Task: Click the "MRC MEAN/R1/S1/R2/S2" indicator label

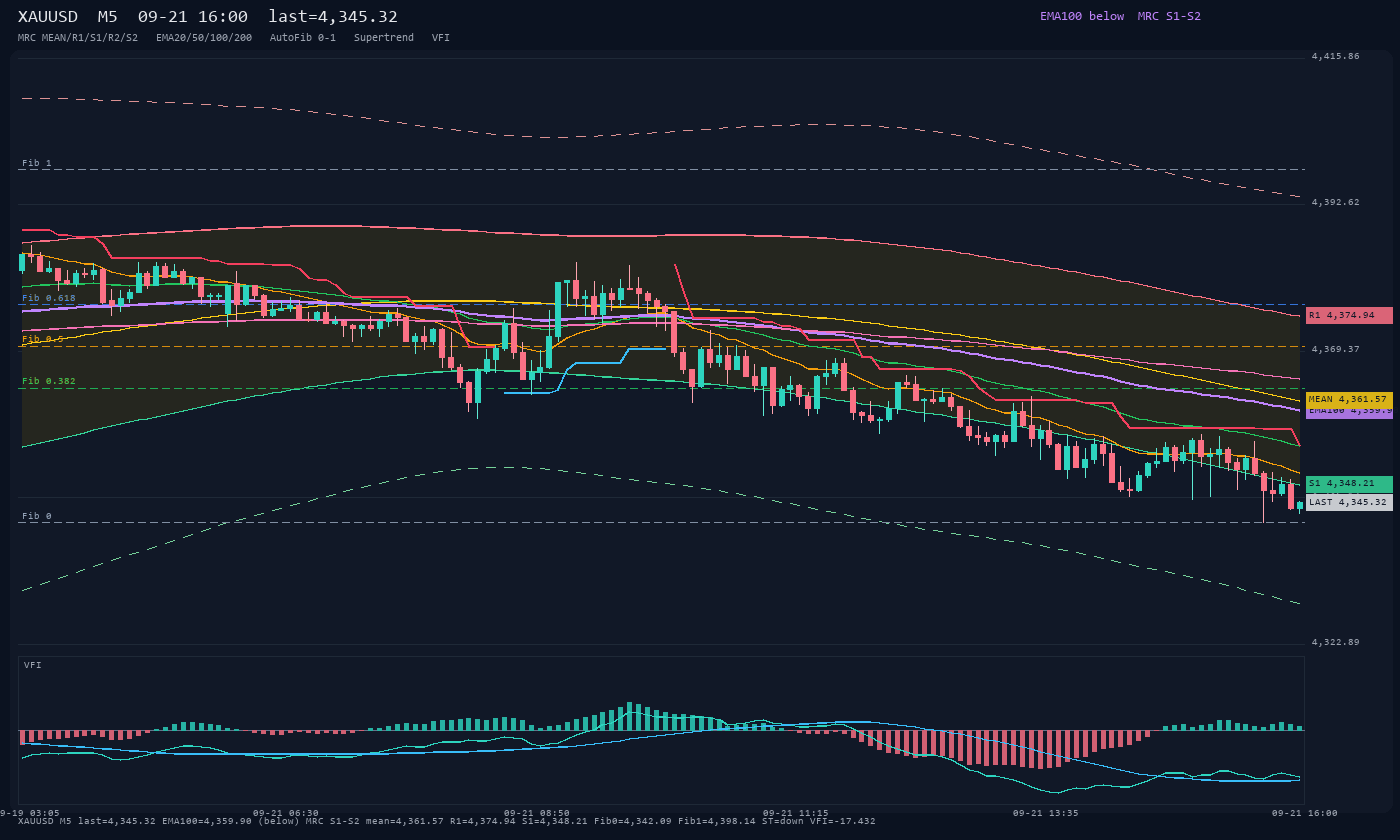Action: (x=78, y=38)
